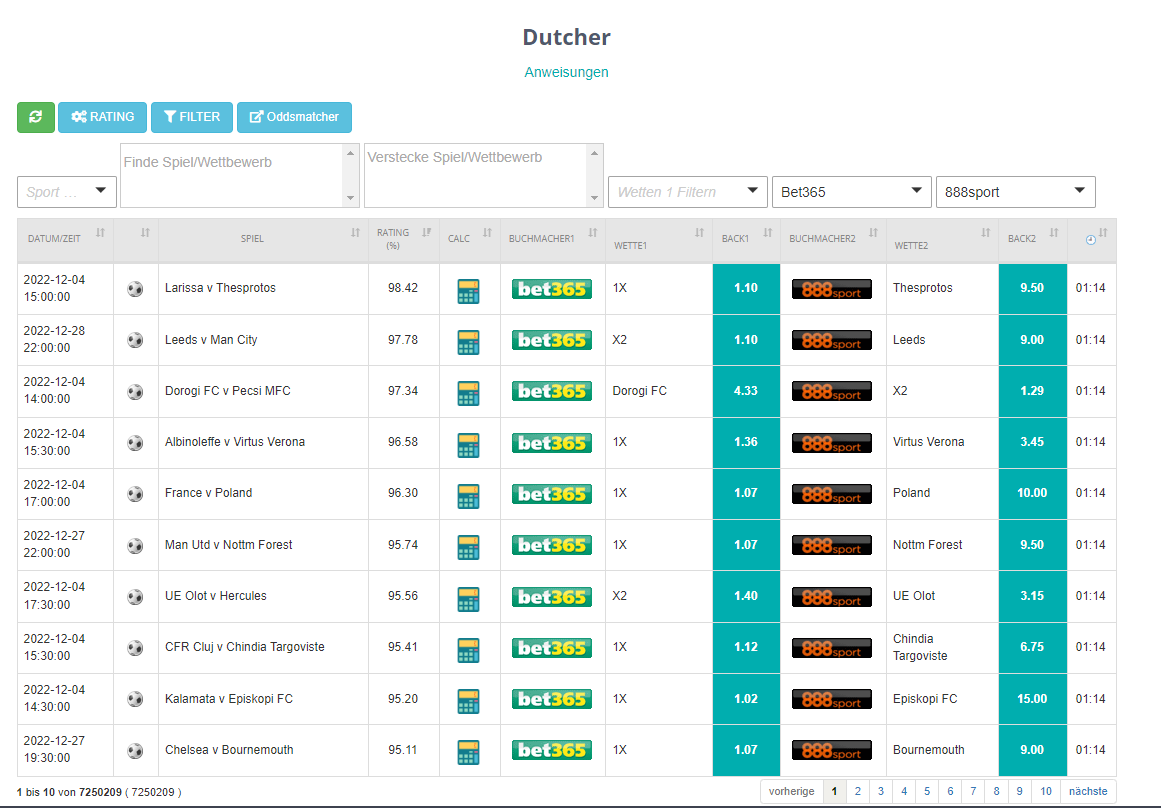Click football icon in Dorogi FC v Pecsi MFC row
1161x808 pixels.
pyautogui.click(x=135, y=391)
